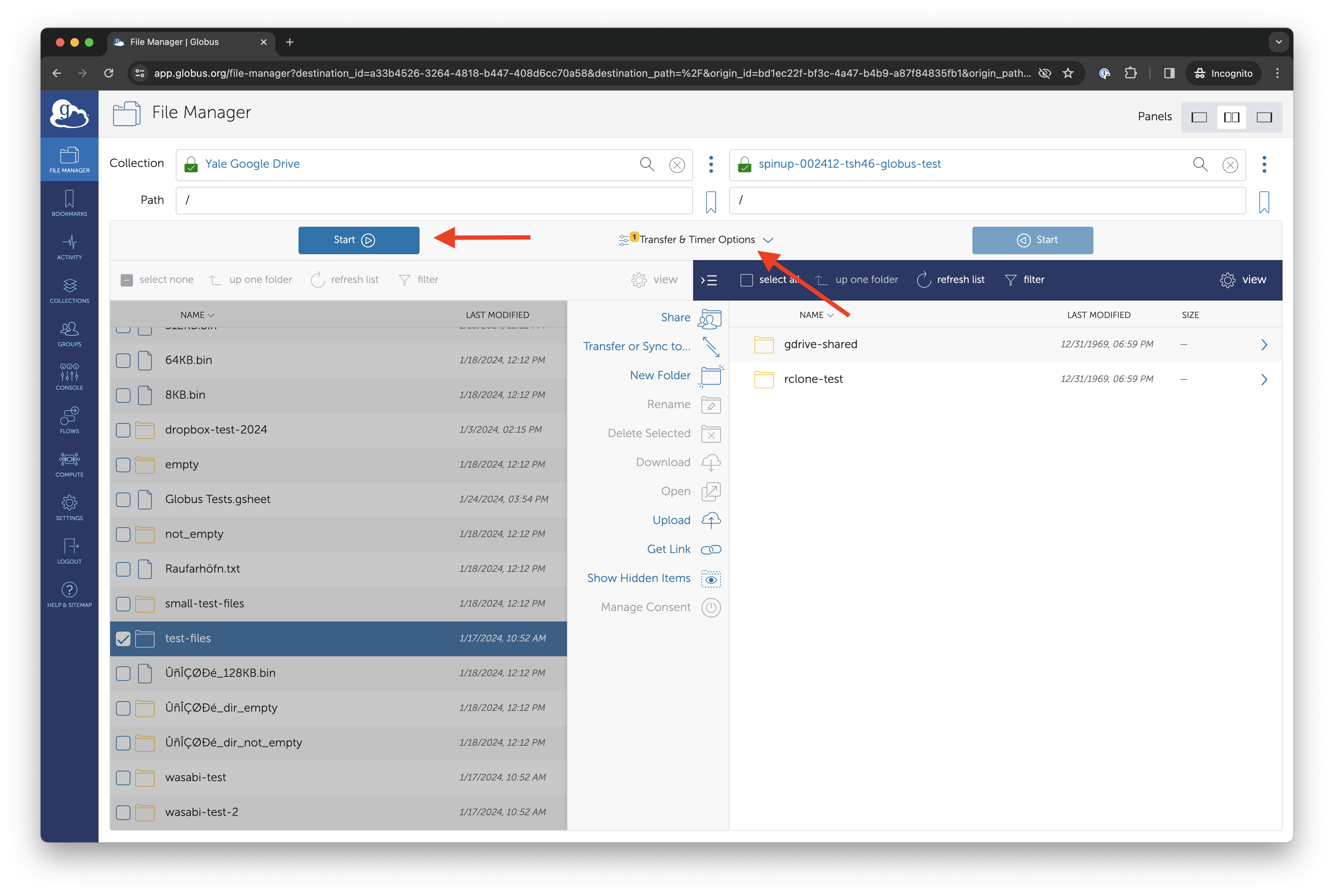The height and width of the screenshot is (896, 1334).
Task: Expand Transfer & Timer Options
Action: (x=696, y=240)
